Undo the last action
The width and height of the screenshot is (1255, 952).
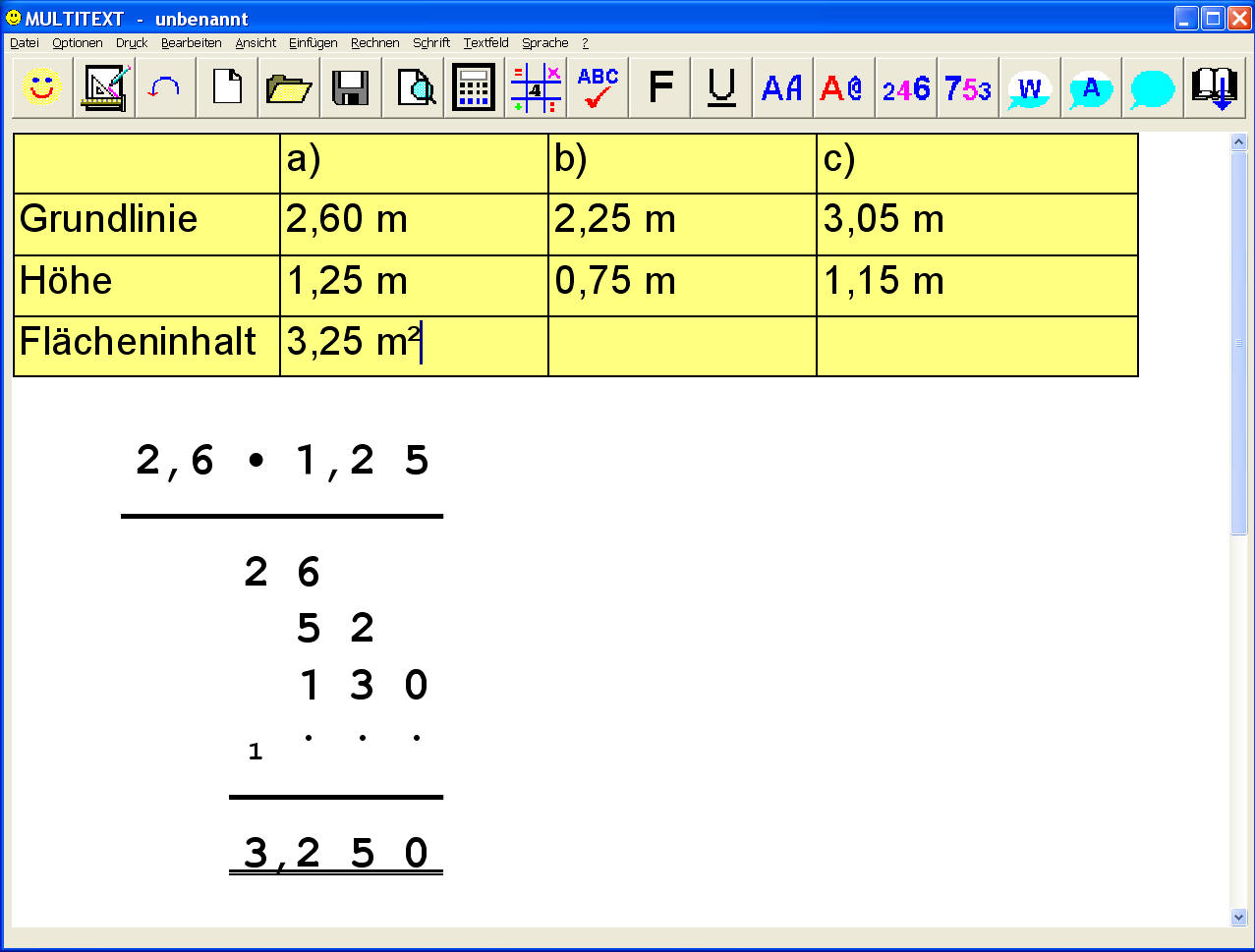[164, 87]
